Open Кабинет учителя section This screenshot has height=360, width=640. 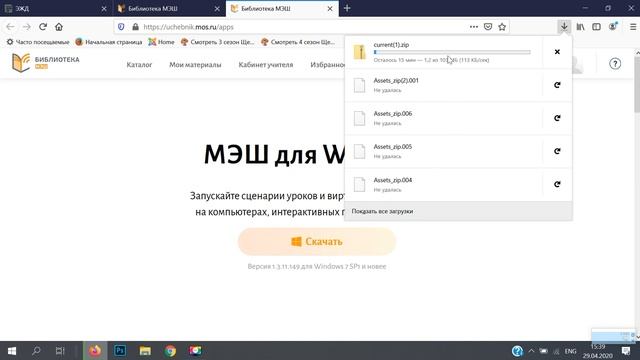click(266, 64)
